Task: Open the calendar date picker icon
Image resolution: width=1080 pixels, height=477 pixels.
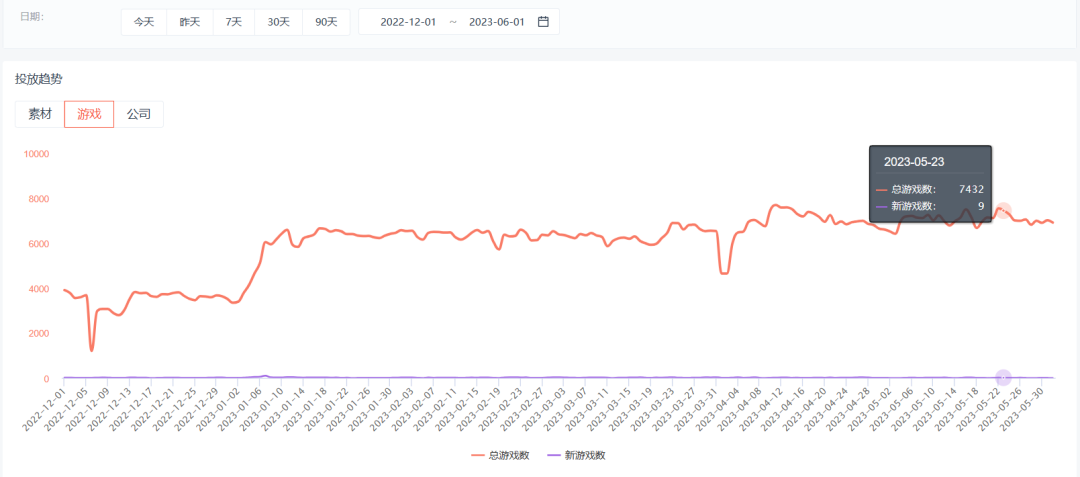Action: [543, 21]
